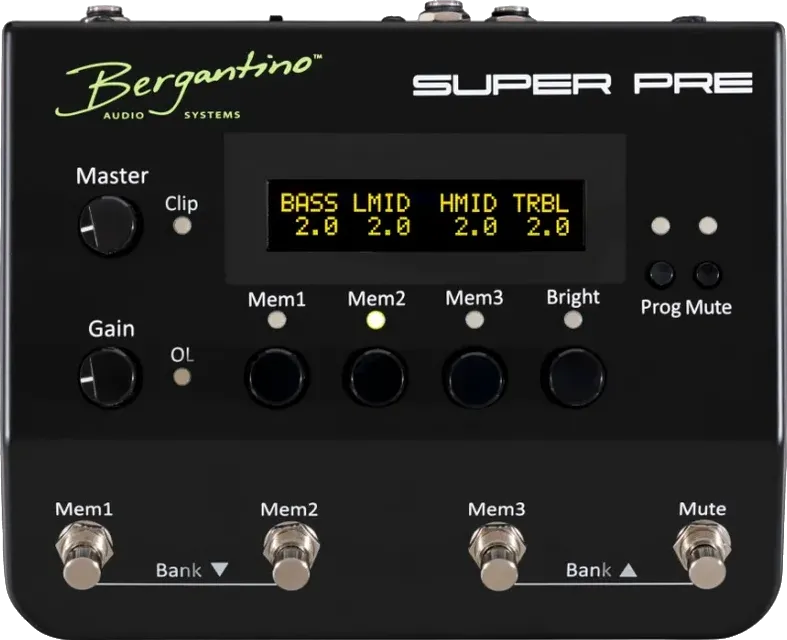
Task: Stomp the Mute footswitch
Action: (x=704, y=556)
